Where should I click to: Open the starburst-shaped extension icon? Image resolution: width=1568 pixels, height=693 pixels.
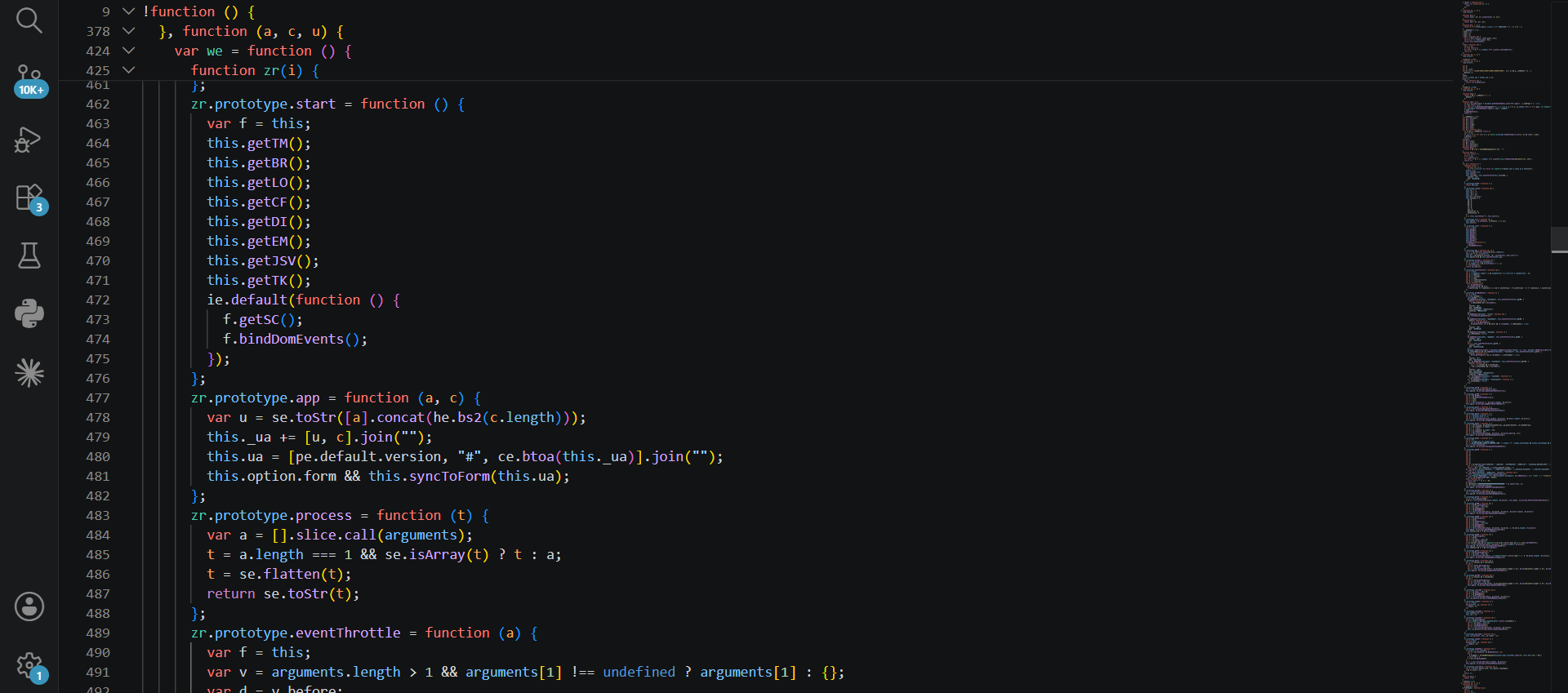coord(29,373)
